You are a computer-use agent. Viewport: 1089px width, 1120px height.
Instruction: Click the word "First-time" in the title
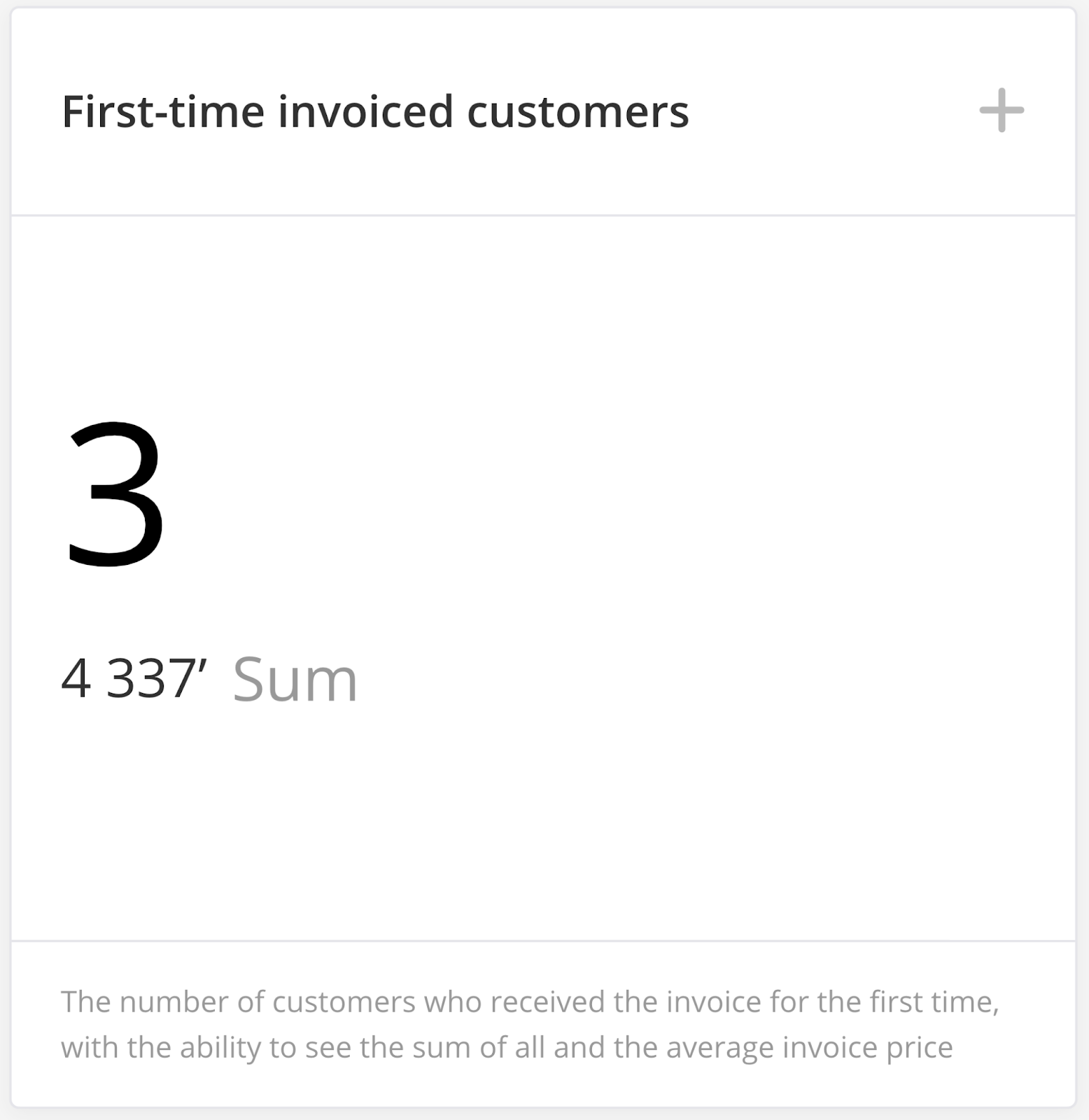pos(163,112)
